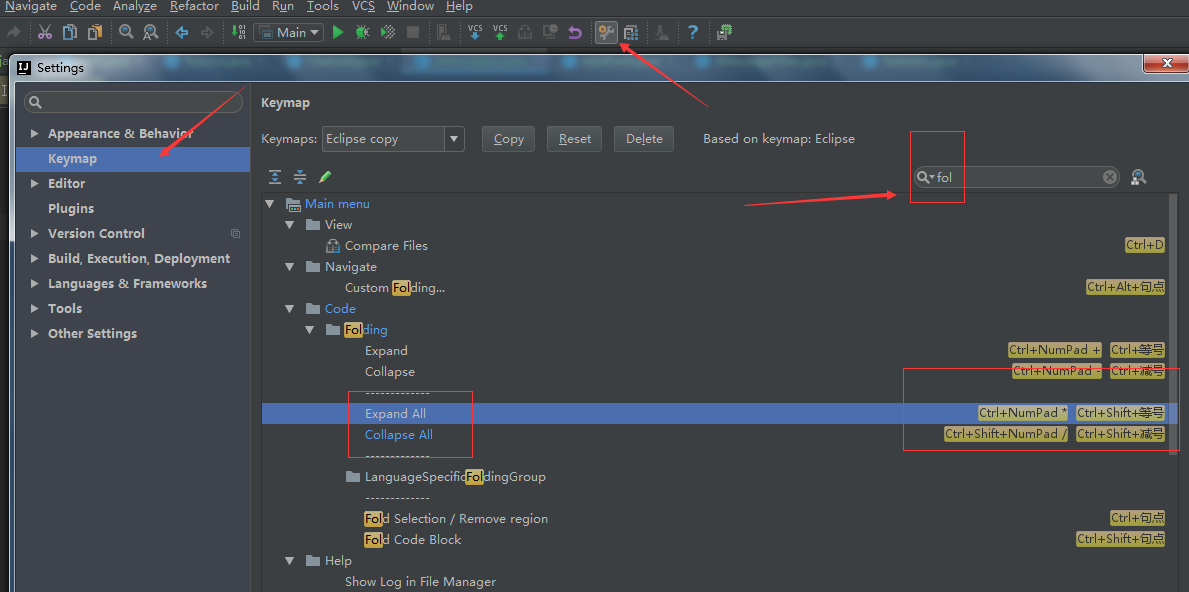This screenshot has height=592, width=1189.
Task: Open the VCS menu
Action: [x=363, y=6]
